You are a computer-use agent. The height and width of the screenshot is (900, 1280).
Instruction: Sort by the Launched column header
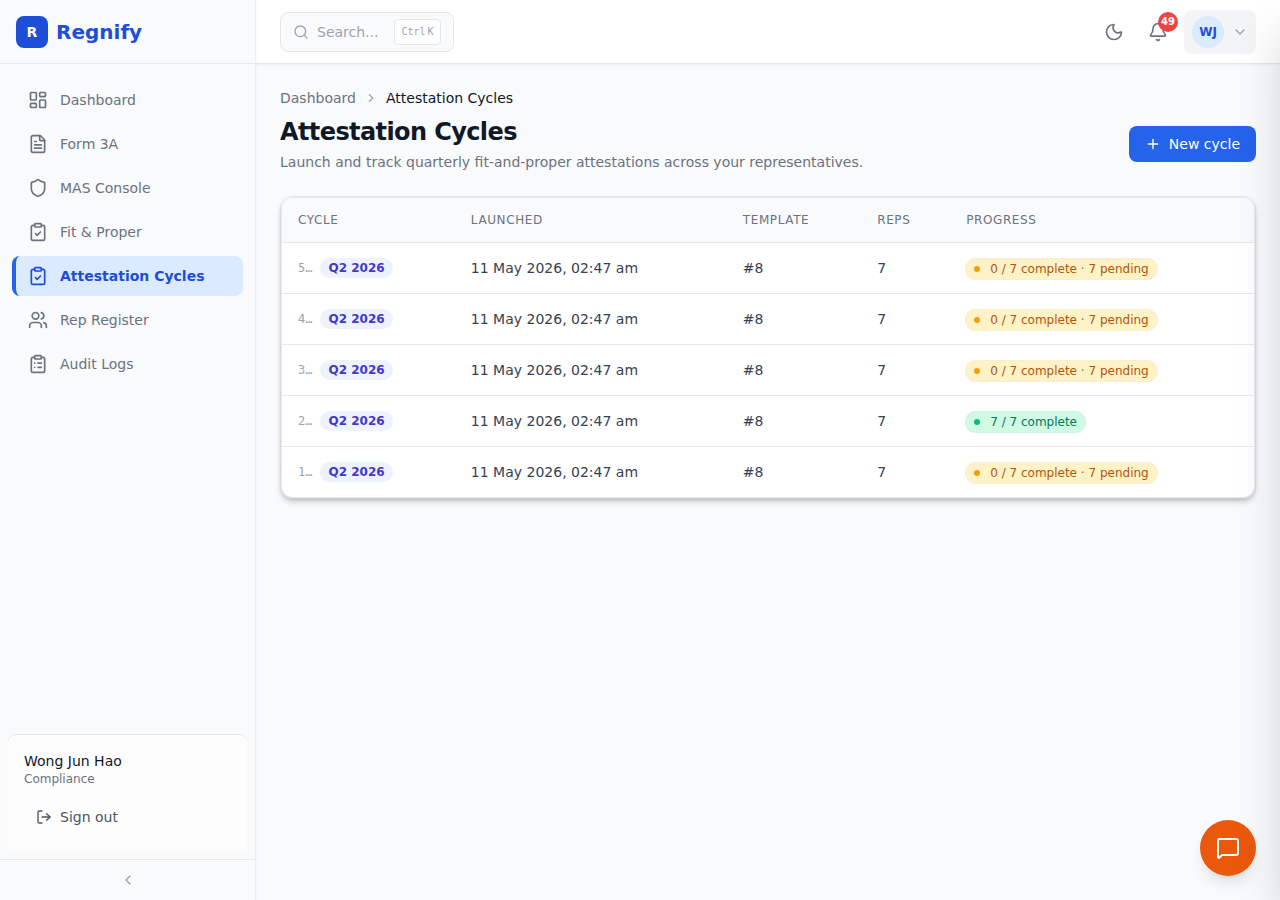click(506, 220)
